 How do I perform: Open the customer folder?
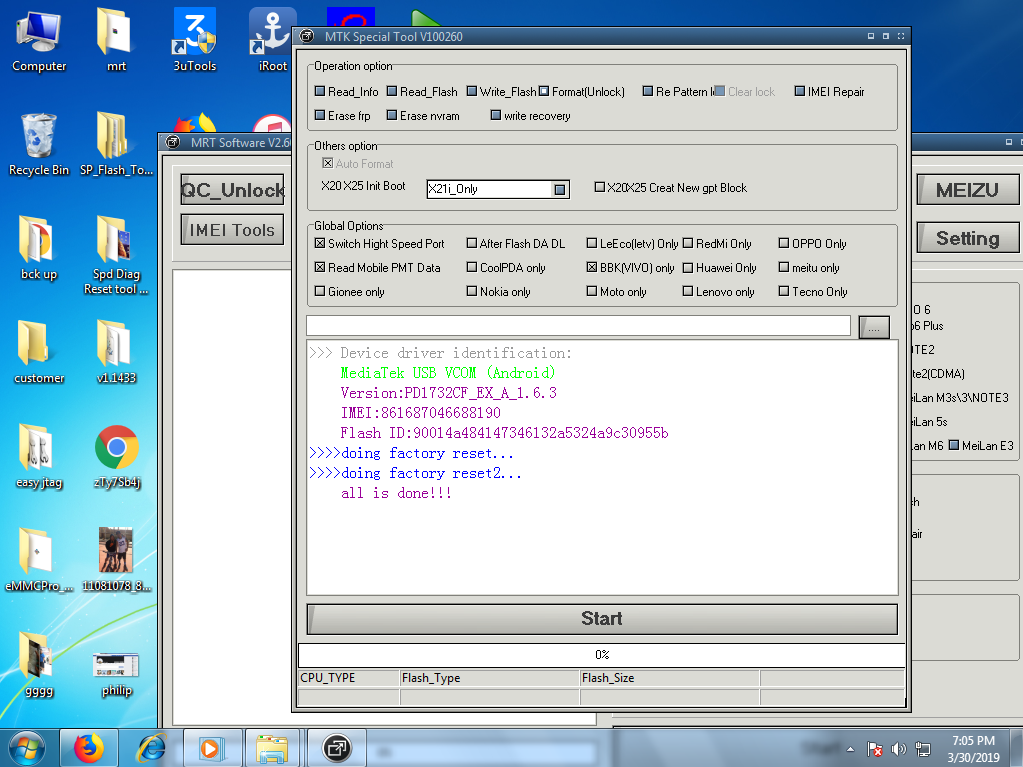point(38,352)
